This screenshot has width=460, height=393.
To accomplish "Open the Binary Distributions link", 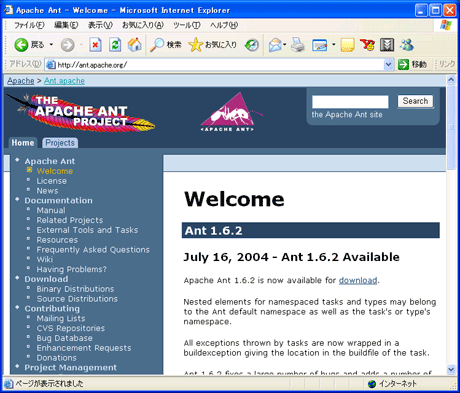I will pos(75,289).
